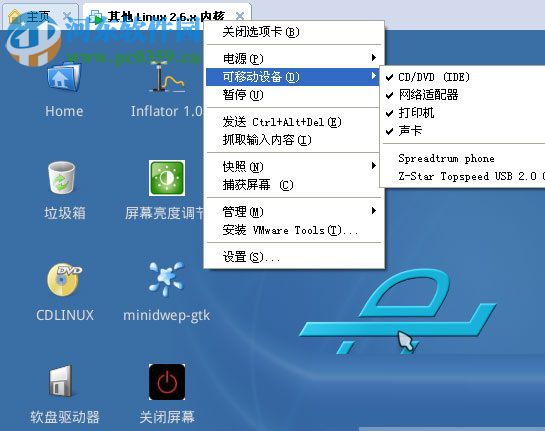Expand the 管理(M) submenu arrow
545x431 pixels.
[x=374, y=210]
